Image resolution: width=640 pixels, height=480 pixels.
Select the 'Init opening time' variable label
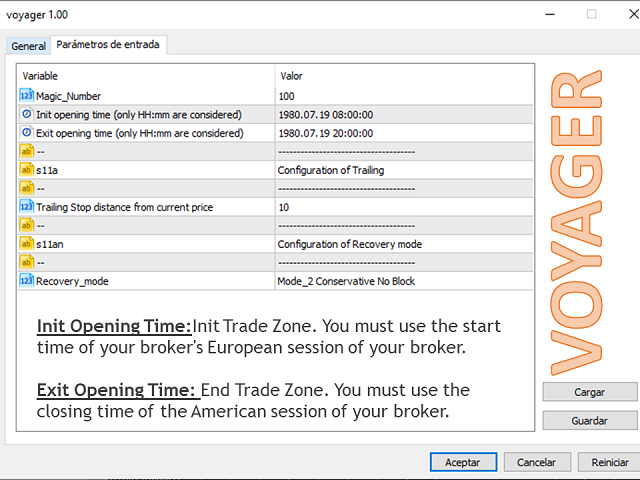pos(139,115)
